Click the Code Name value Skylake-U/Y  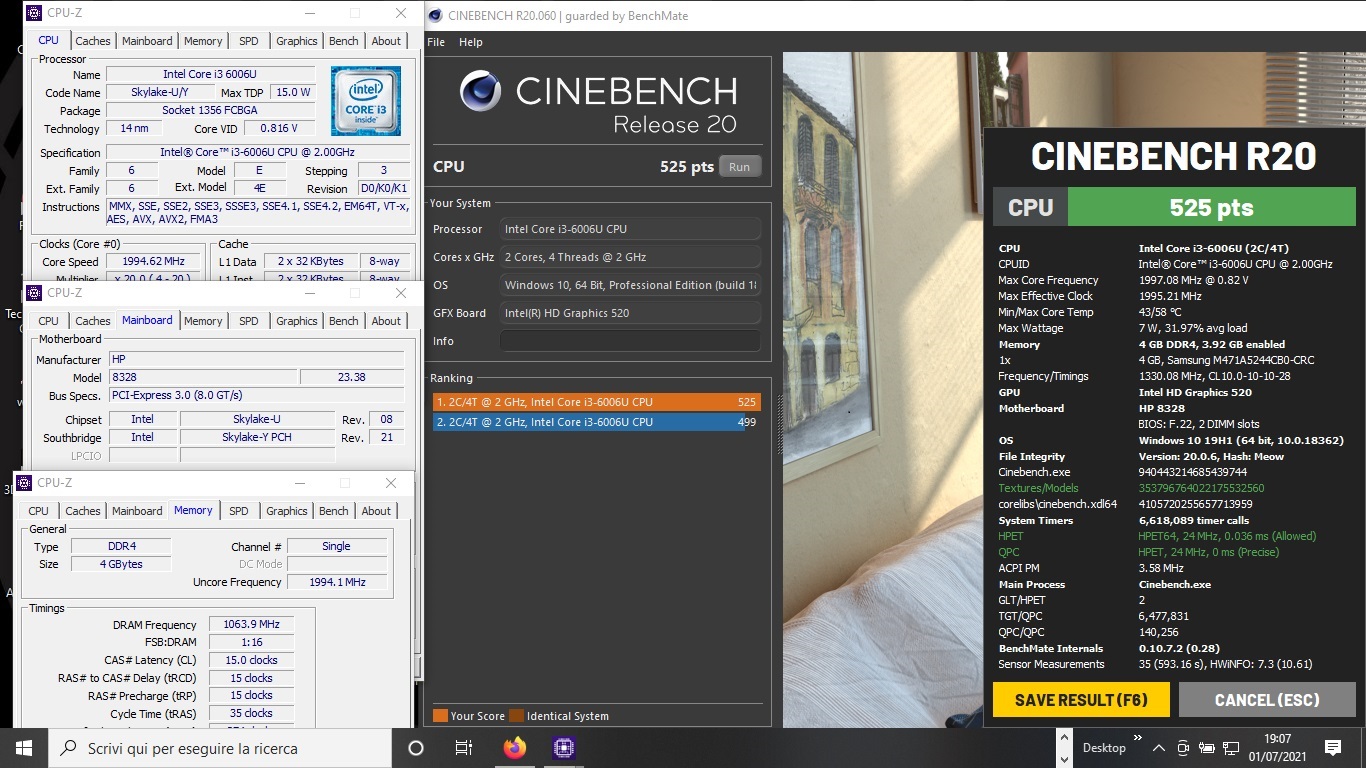click(x=160, y=92)
